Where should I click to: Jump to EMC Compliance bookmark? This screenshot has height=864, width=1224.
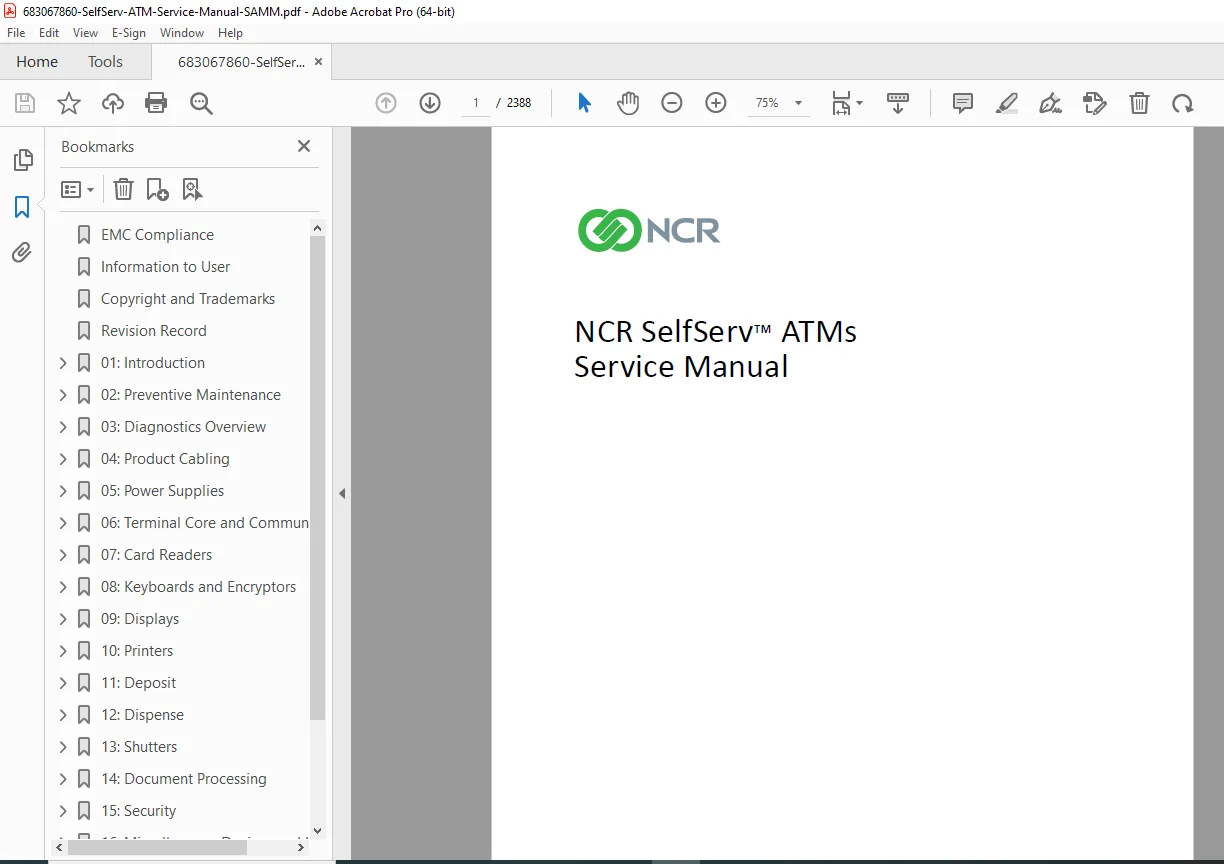point(157,235)
